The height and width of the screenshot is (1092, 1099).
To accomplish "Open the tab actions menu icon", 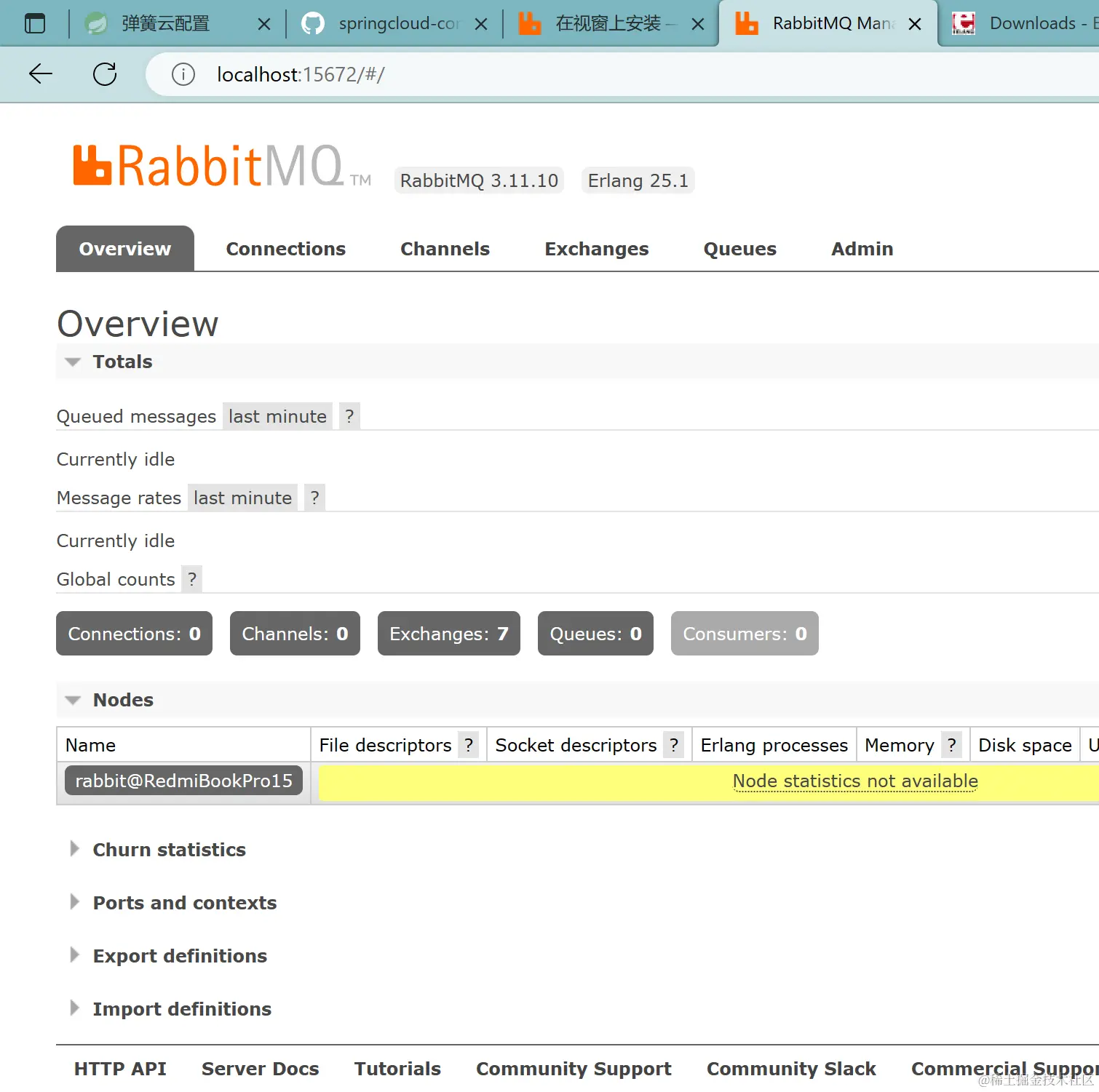I will pos(35,23).
